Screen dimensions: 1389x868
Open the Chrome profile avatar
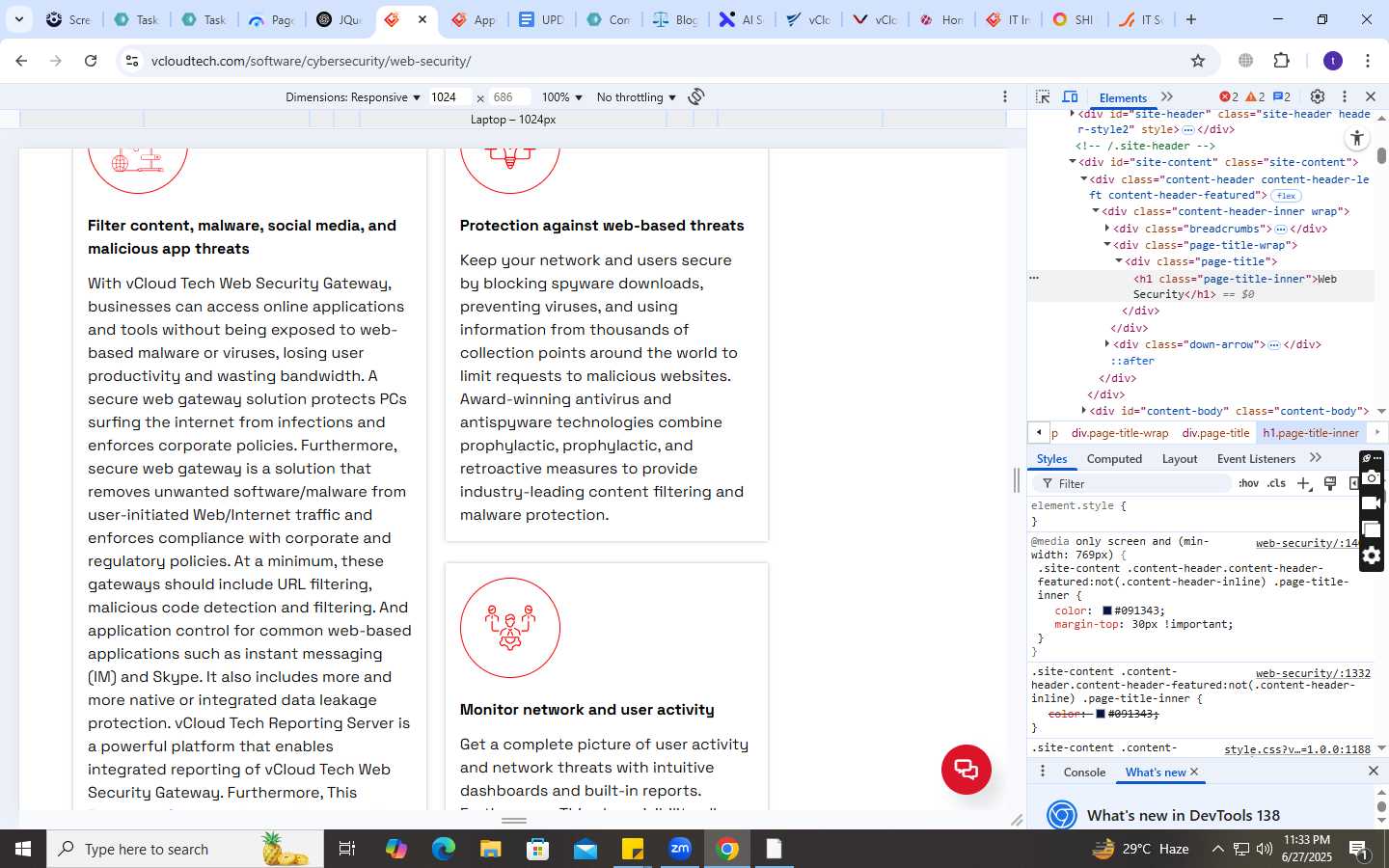coord(1333,61)
